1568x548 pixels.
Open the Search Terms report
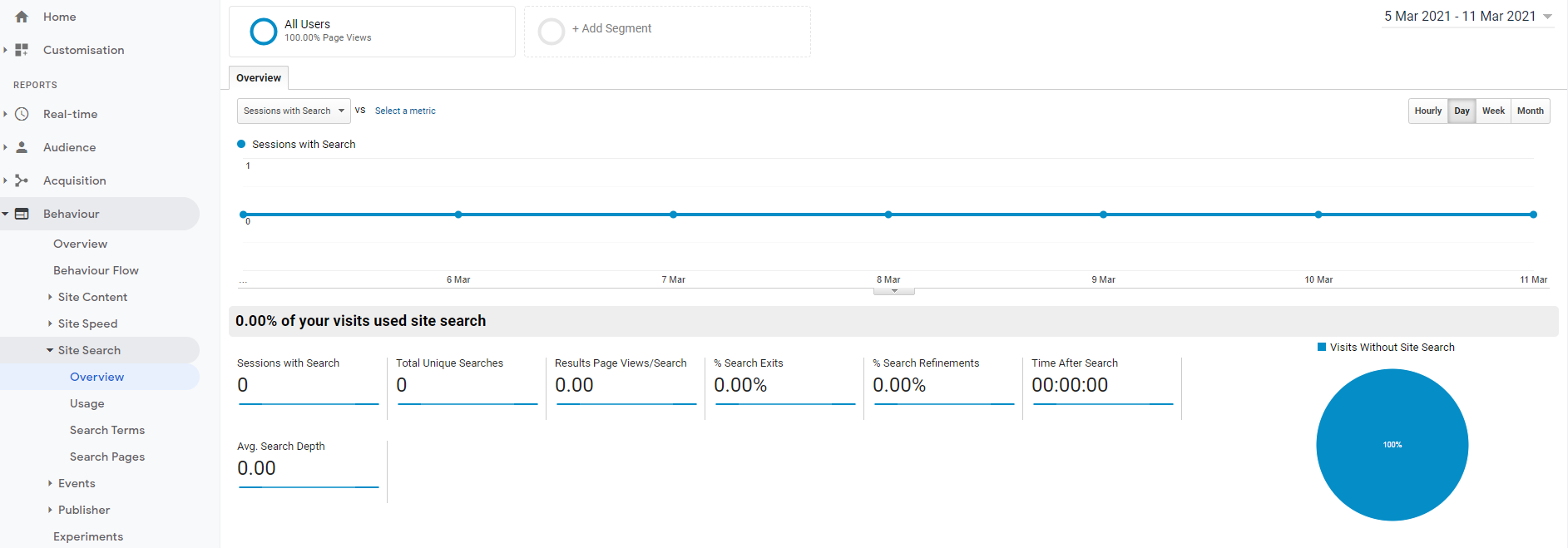click(x=107, y=430)
